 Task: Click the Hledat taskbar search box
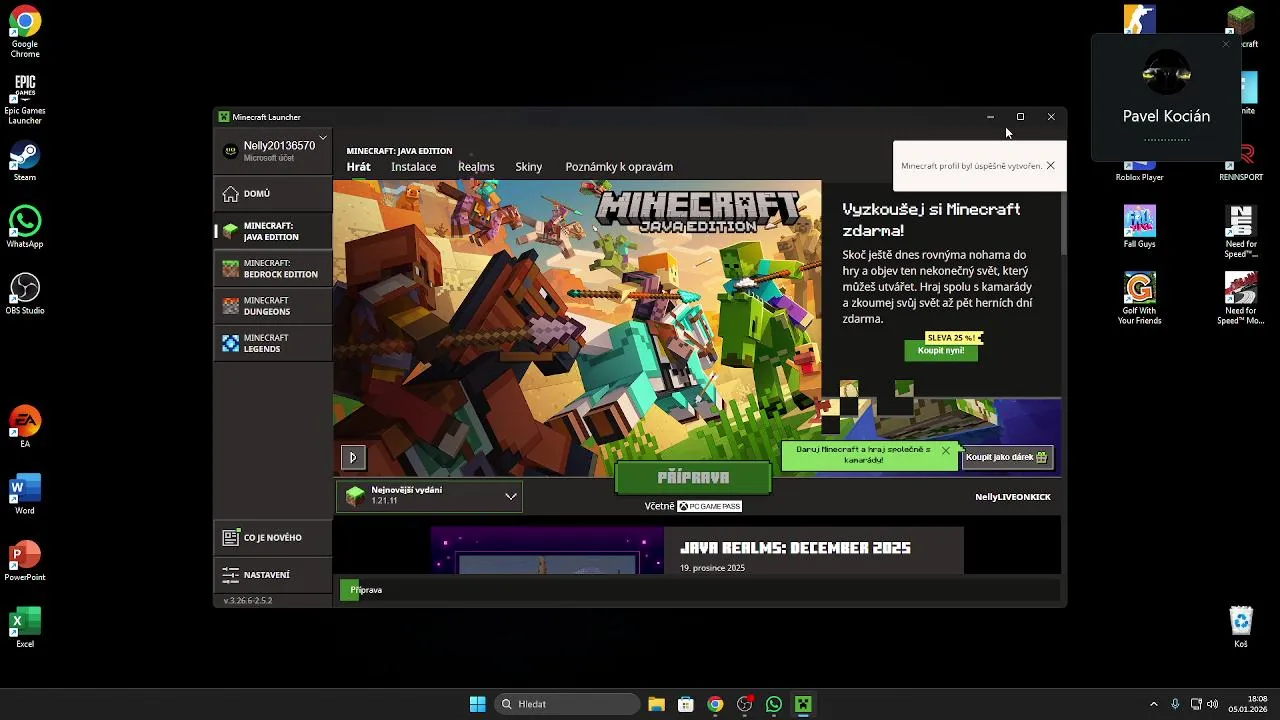pos(568,704)
